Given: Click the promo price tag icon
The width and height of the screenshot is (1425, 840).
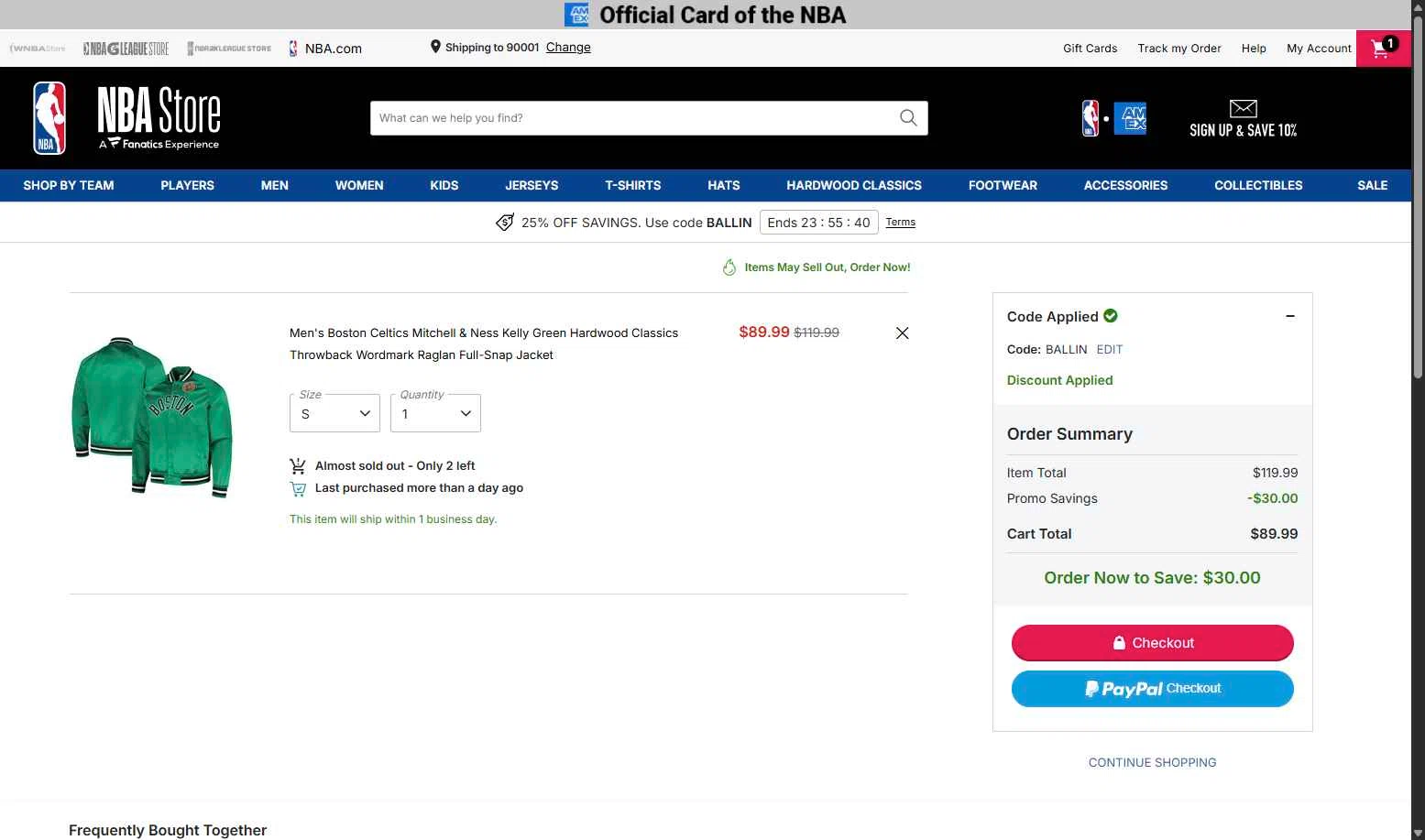Looking at the screenshot, I should click(x=505, y=223).
